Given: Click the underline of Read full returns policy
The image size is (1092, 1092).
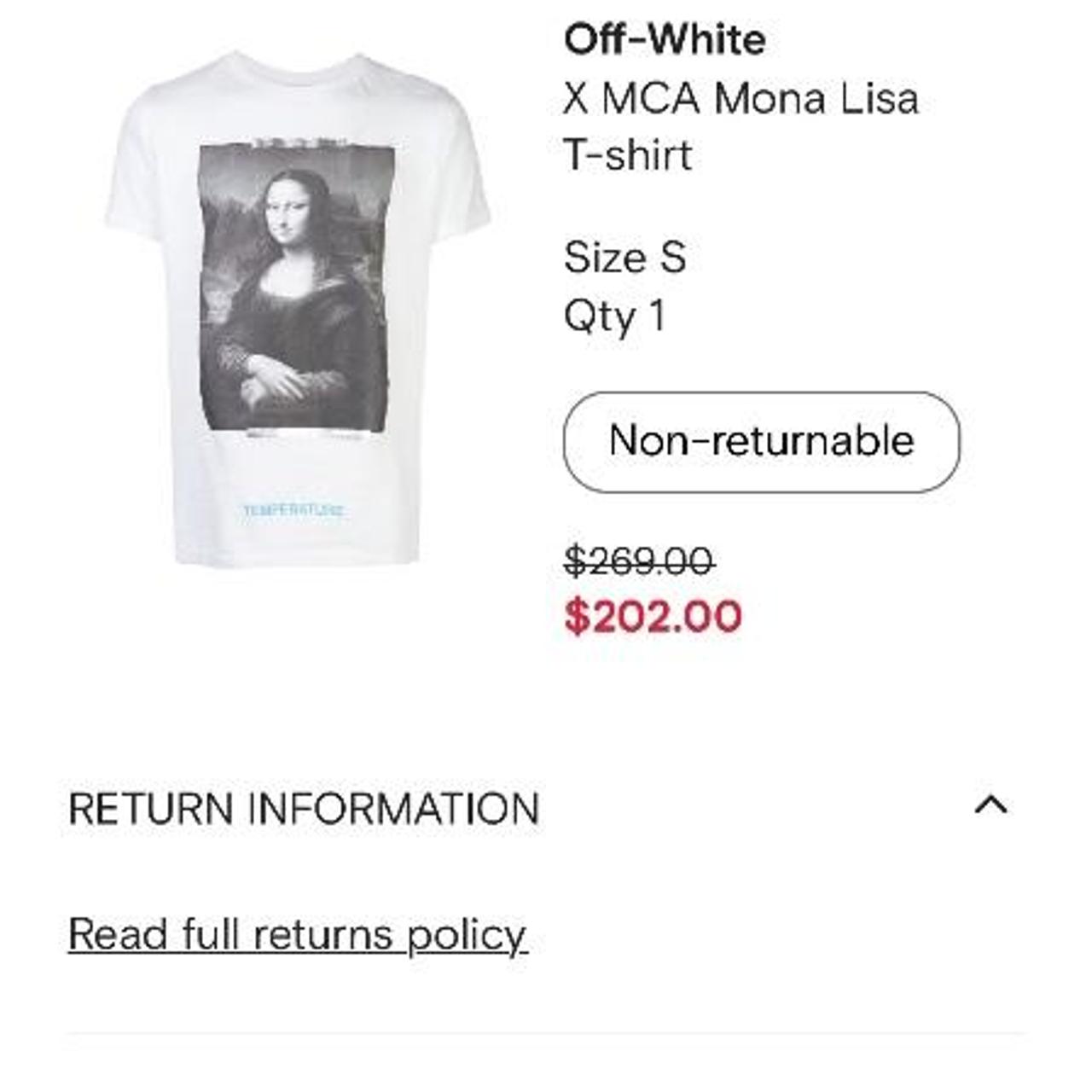Looking at the screenshot, I should [297, 955].
